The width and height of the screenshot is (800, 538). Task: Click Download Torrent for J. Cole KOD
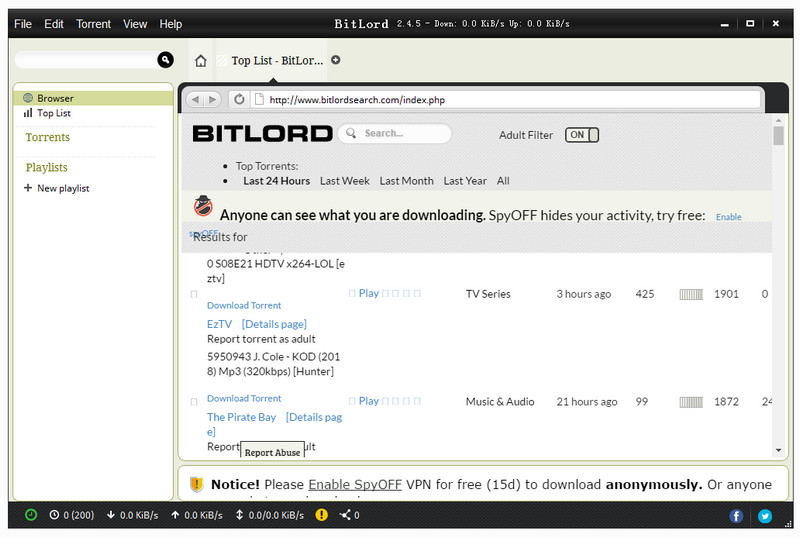click(x=244, y=398)
